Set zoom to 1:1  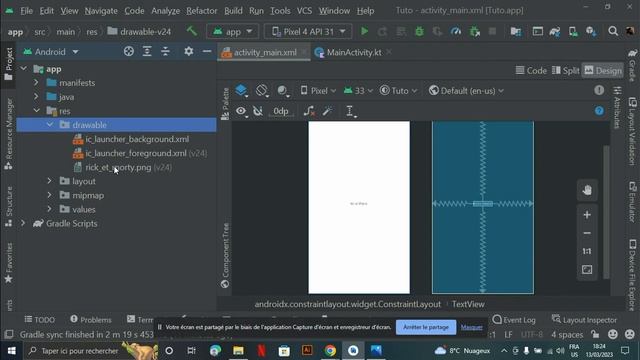(x=587, y=251)
